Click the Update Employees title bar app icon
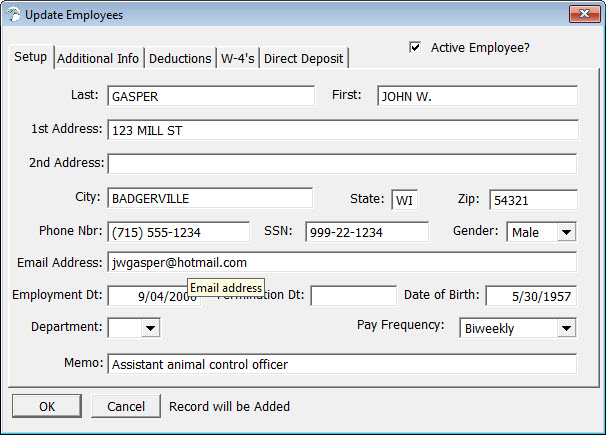Screen dimensions: 606x435 point(12,13)
